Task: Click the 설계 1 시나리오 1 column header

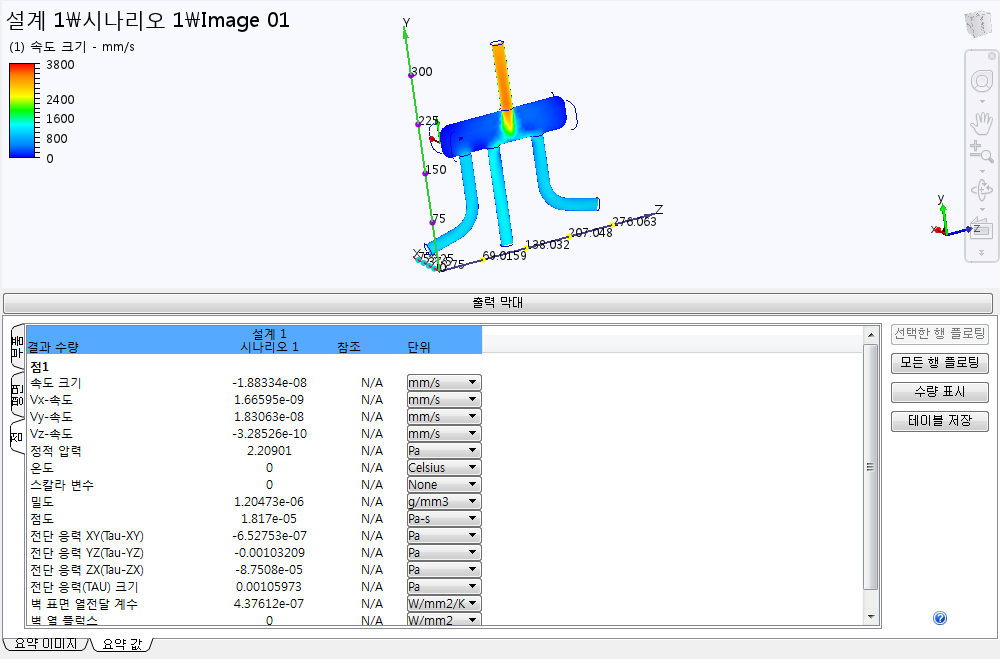Action: (269, 340)
